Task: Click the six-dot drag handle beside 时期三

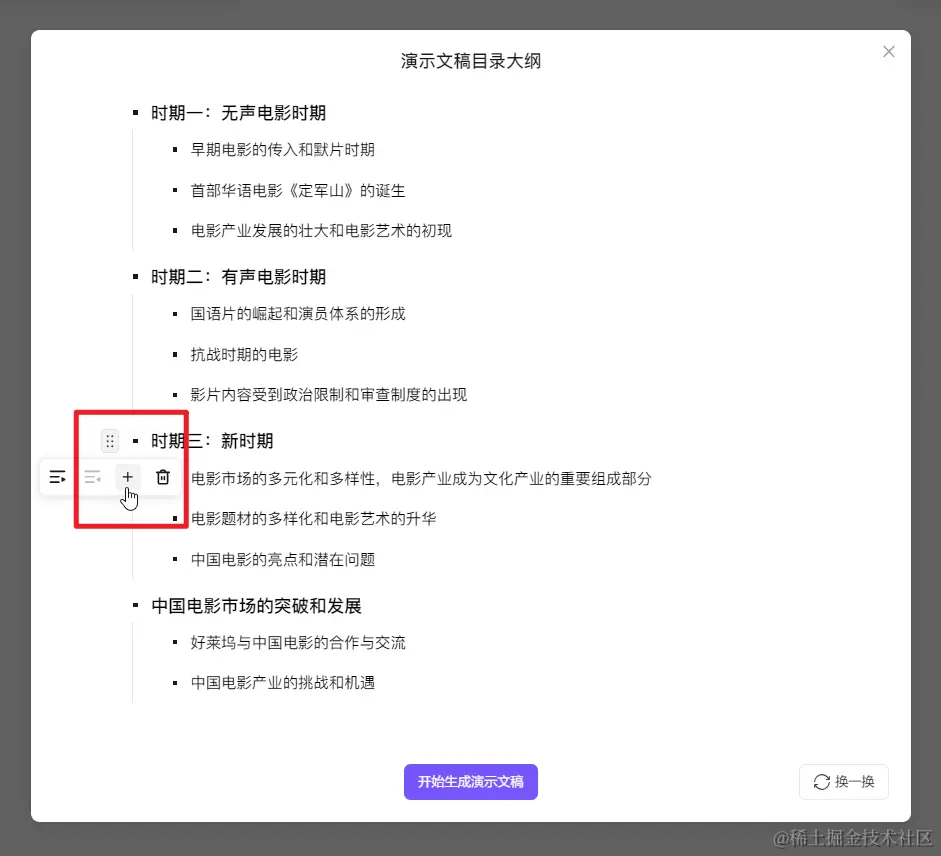Action: 109,440
